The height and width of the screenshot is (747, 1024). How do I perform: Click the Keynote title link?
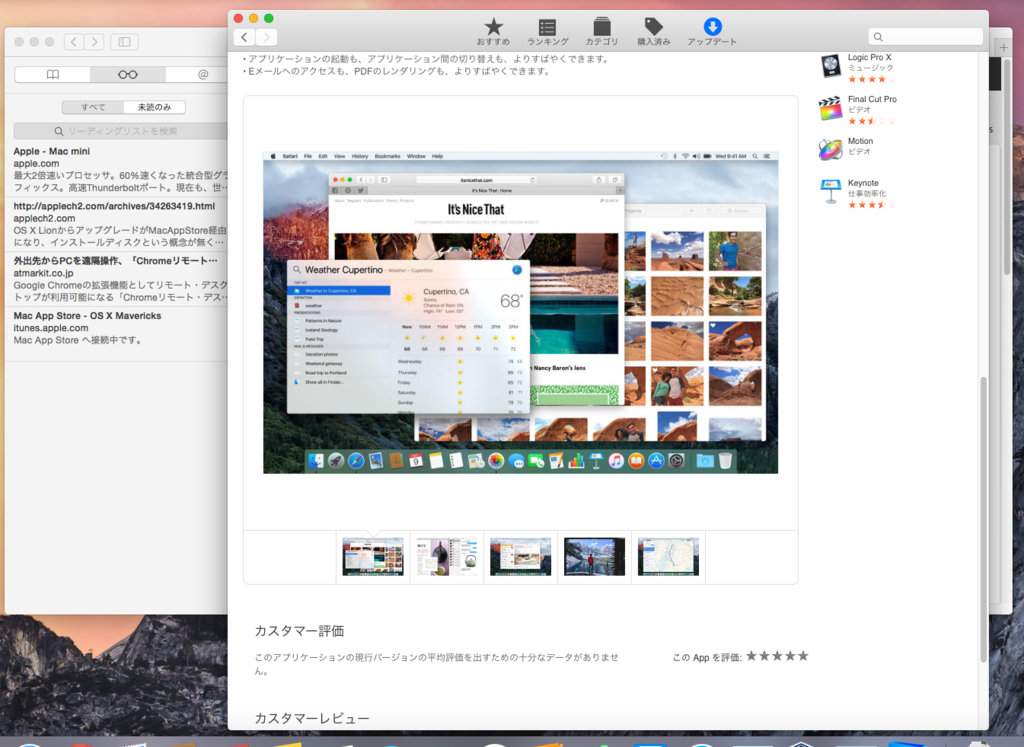[863, 183]
